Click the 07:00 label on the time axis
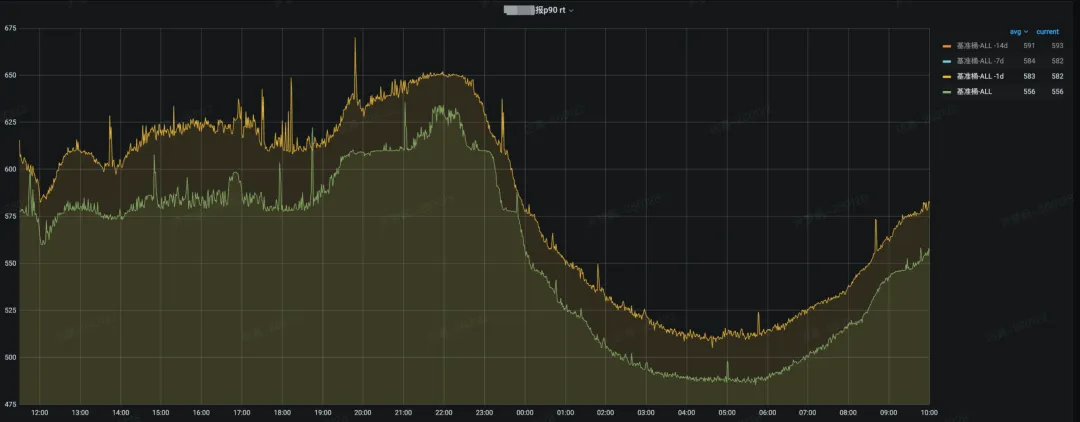The width and height of the screenshot is (1080, 422). [x=808, y=413]
